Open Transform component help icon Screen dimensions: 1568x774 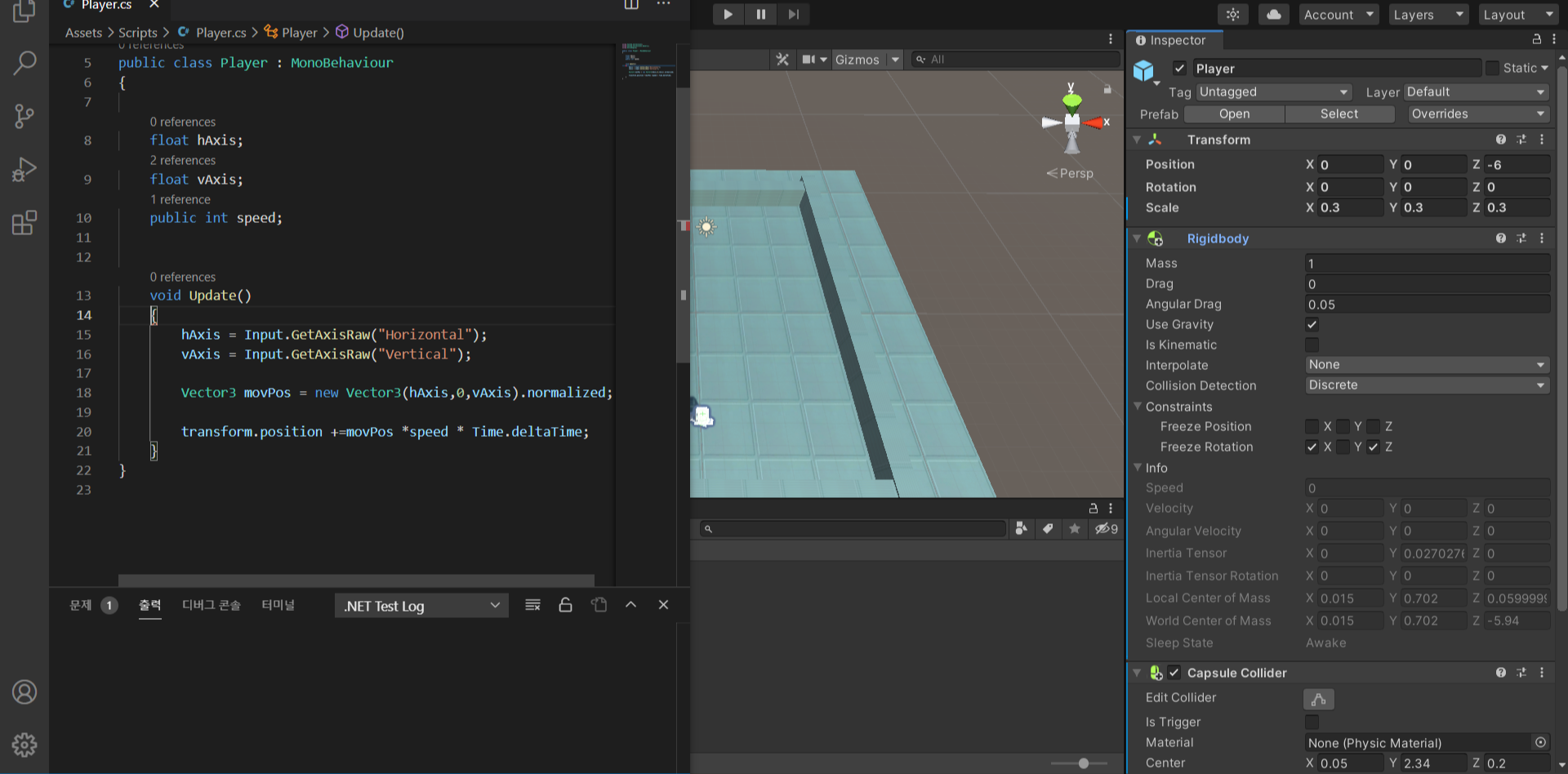(1500, 140)
